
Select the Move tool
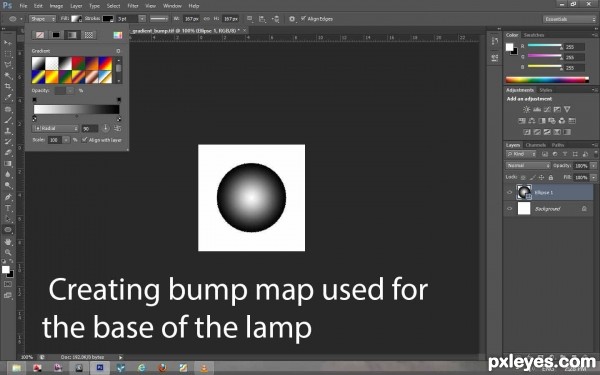[x=8, y=42]
